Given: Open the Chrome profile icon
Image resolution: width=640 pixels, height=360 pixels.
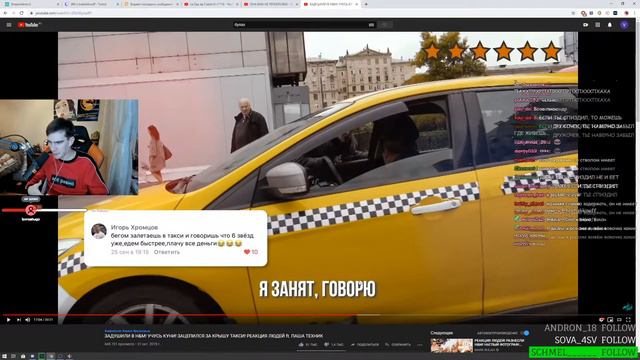Looking at the screenshot, I should (627, 13).
